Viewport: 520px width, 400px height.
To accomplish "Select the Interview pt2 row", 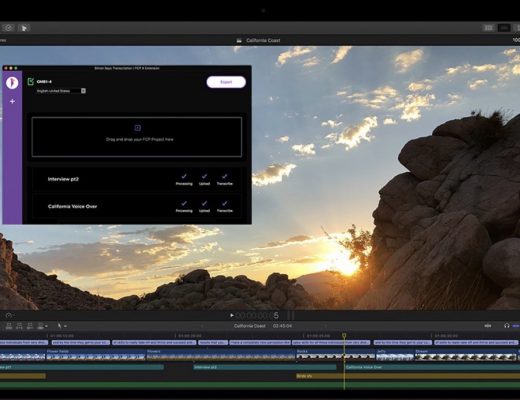I will pos(137,179).
